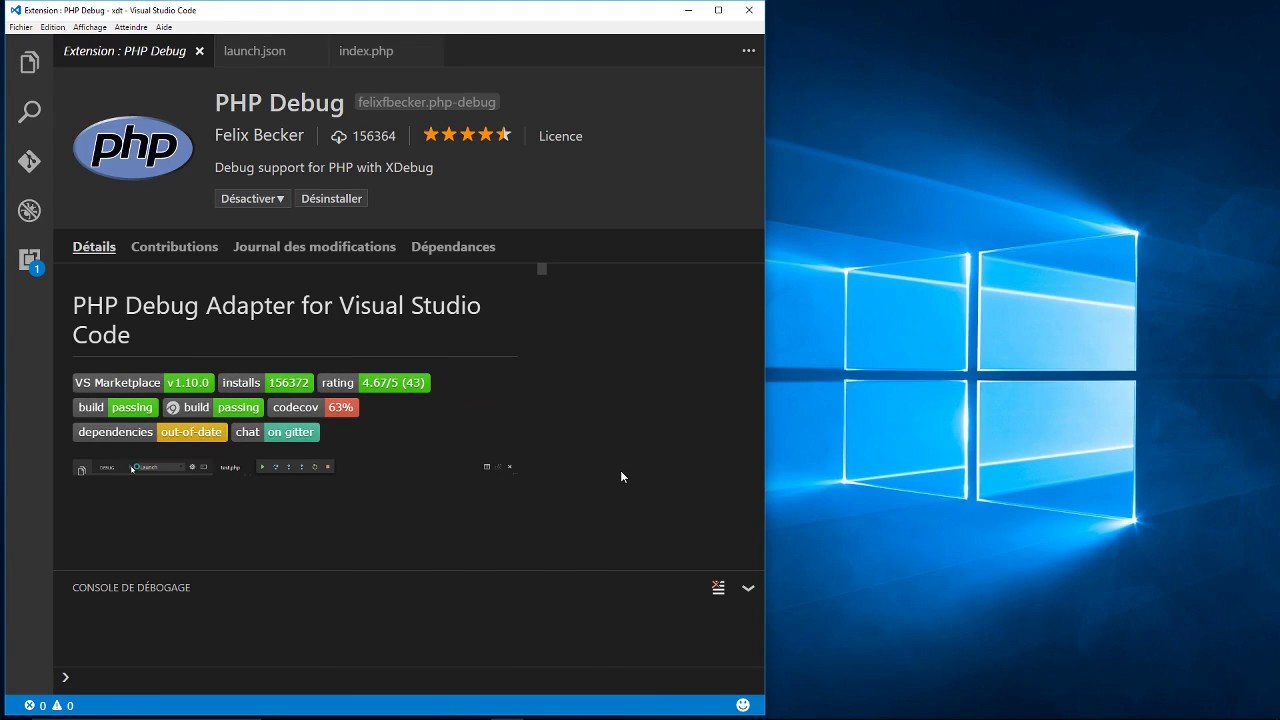Click the debug console input prompt
This screenshot has width=1280, height=720.
(x=410, y=677)
